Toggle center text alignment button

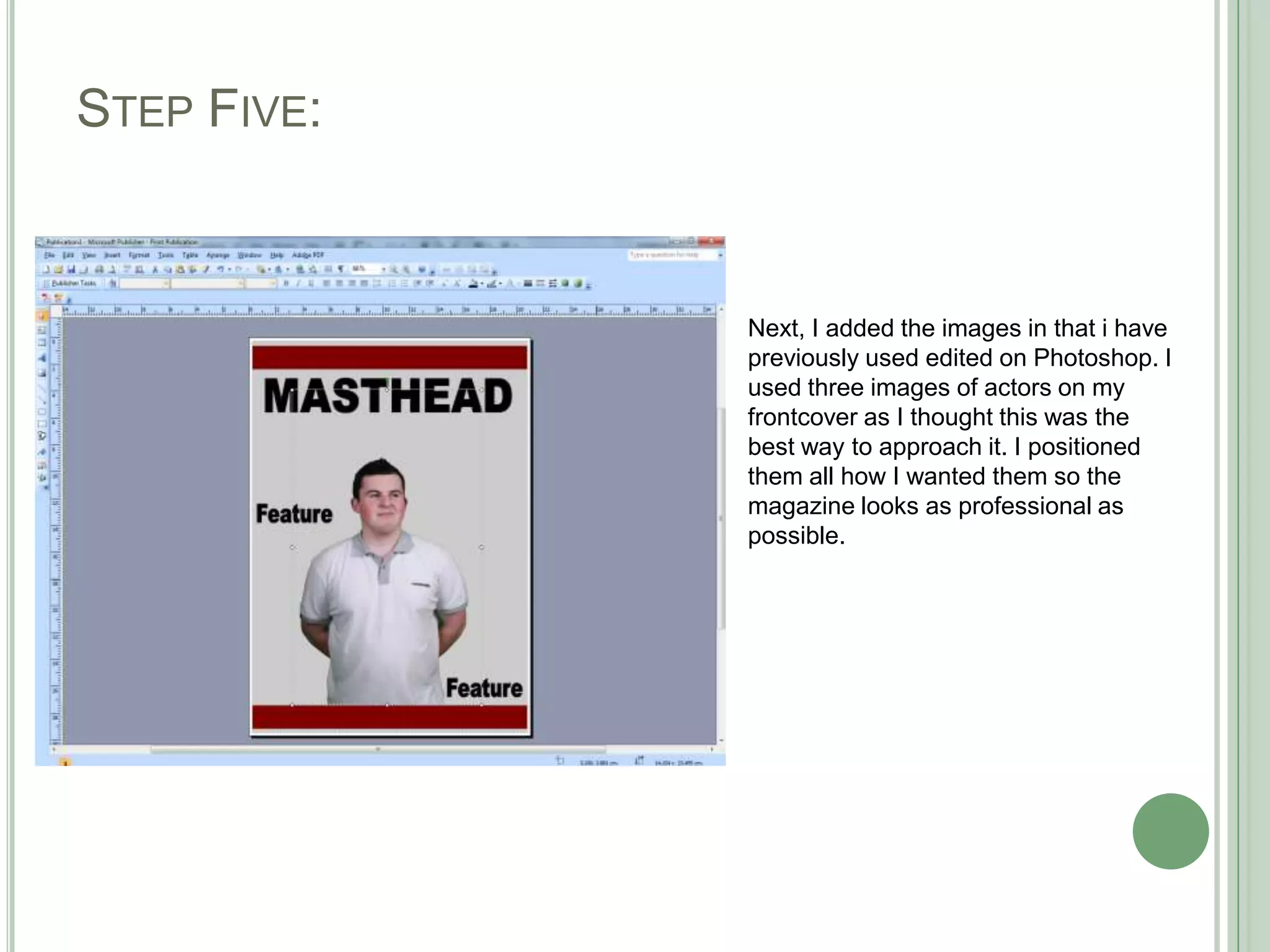click(339, 283)
